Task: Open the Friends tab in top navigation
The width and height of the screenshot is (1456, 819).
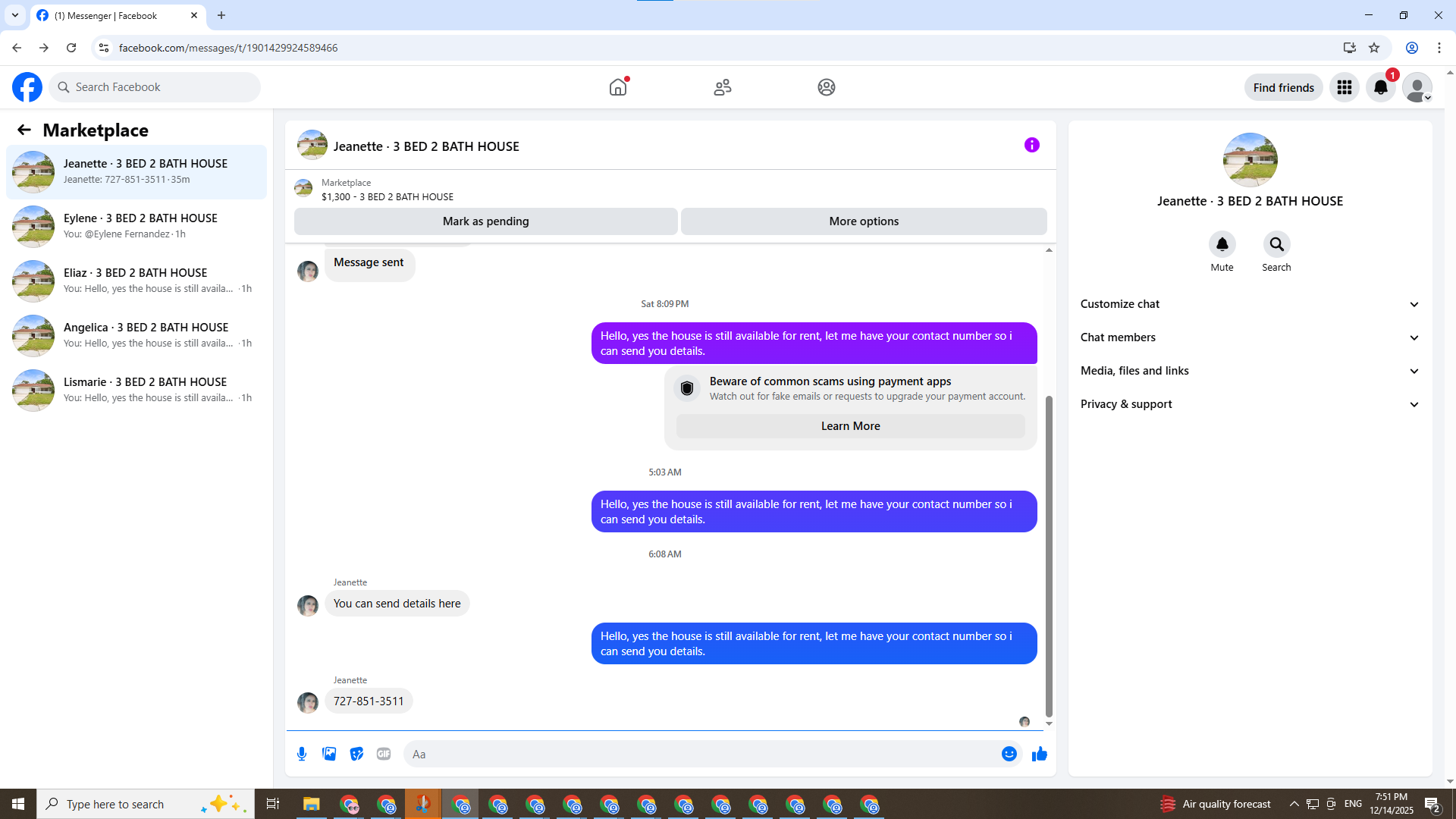Action: point(722,87)
